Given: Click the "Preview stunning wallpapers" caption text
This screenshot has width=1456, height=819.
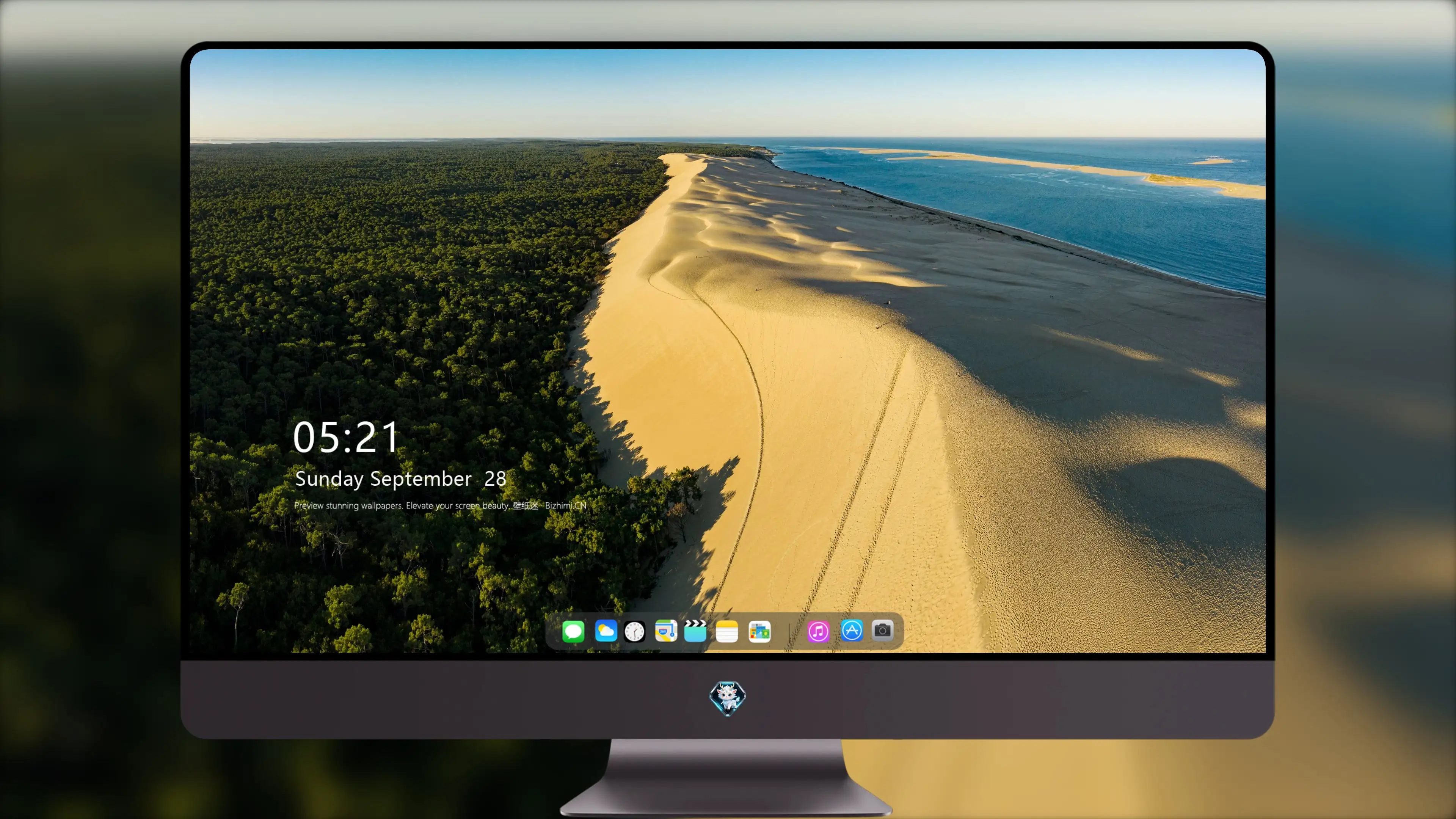Looking at the screenshot, I should pos(440,506).
